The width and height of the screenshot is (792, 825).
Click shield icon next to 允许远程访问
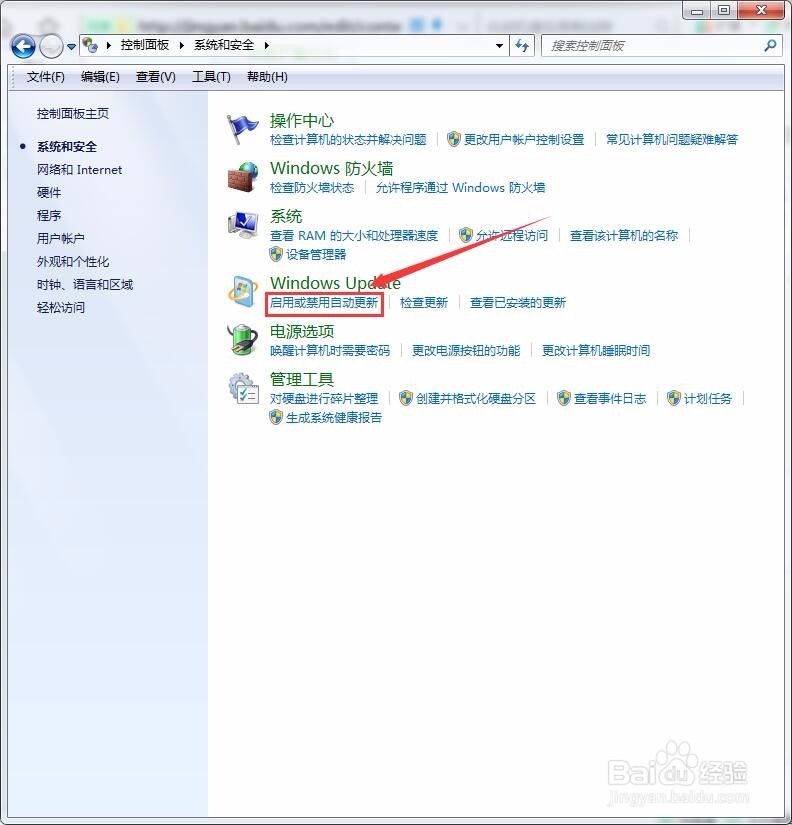(465, 235)
